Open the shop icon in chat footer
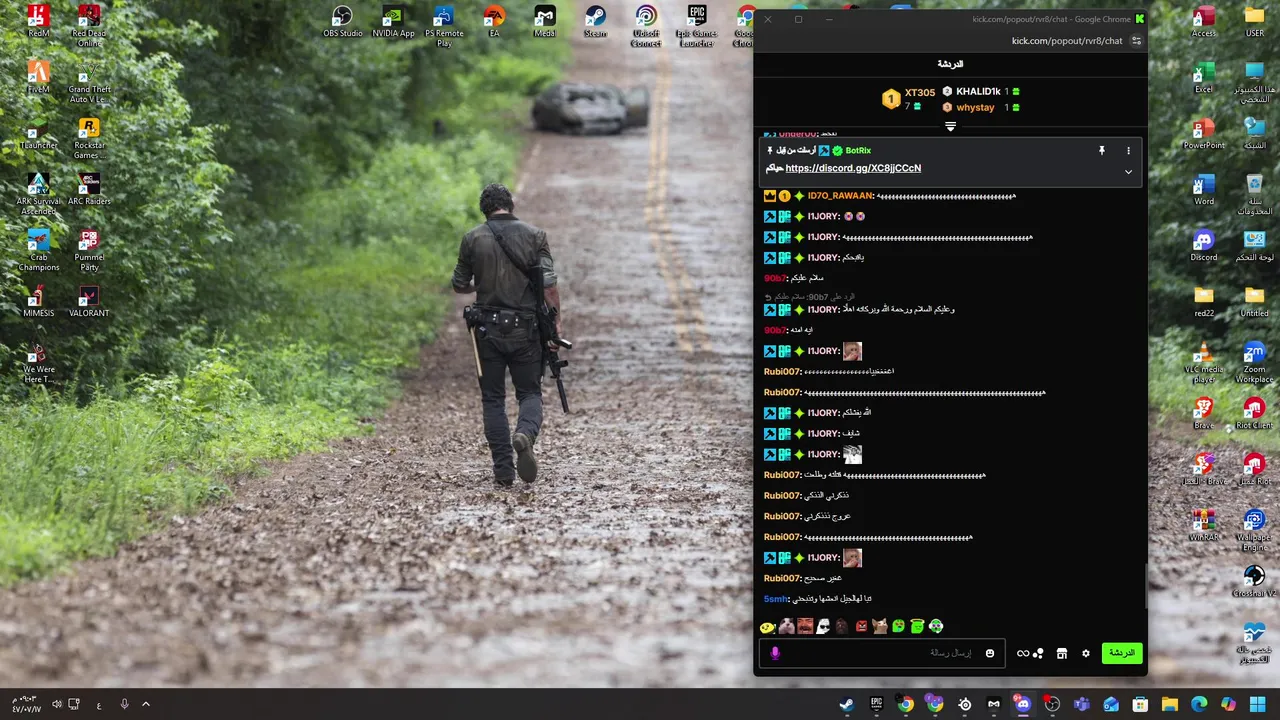The image size is (1280, 720). 1062,653
